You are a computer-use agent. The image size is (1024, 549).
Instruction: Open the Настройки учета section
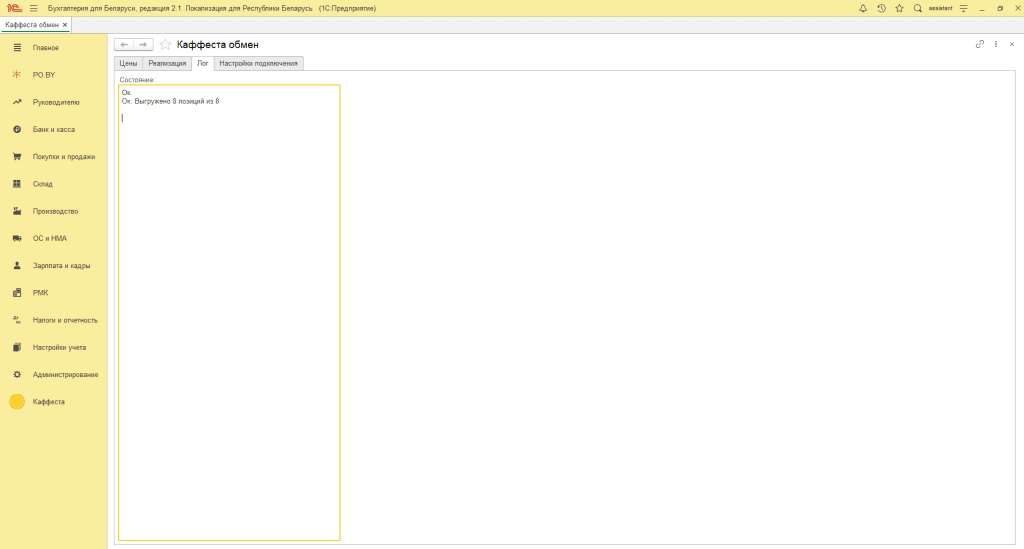point(59,347)
